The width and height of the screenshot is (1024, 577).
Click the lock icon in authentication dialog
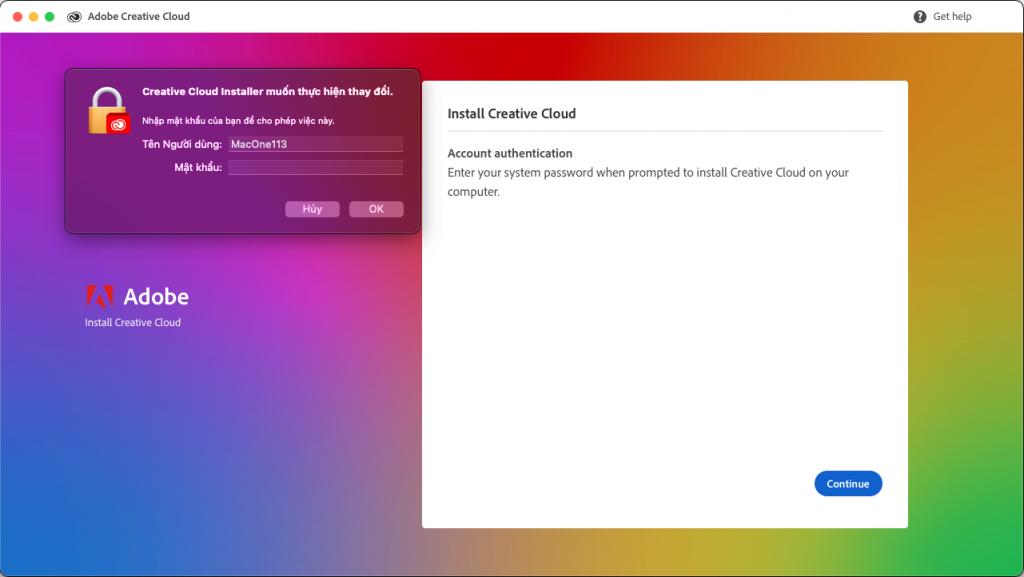tap(108, 111)
